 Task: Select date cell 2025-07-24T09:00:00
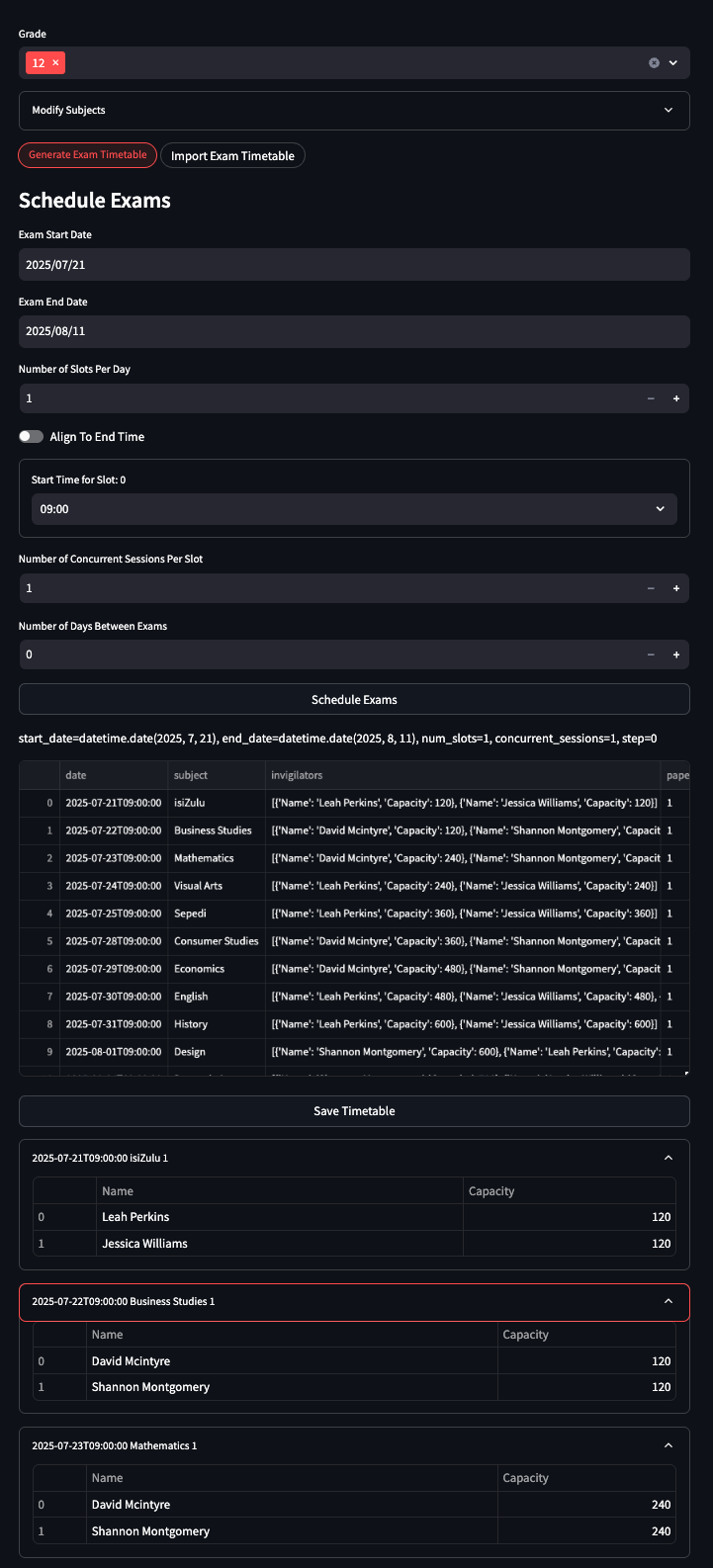click(x=114, y=886)
